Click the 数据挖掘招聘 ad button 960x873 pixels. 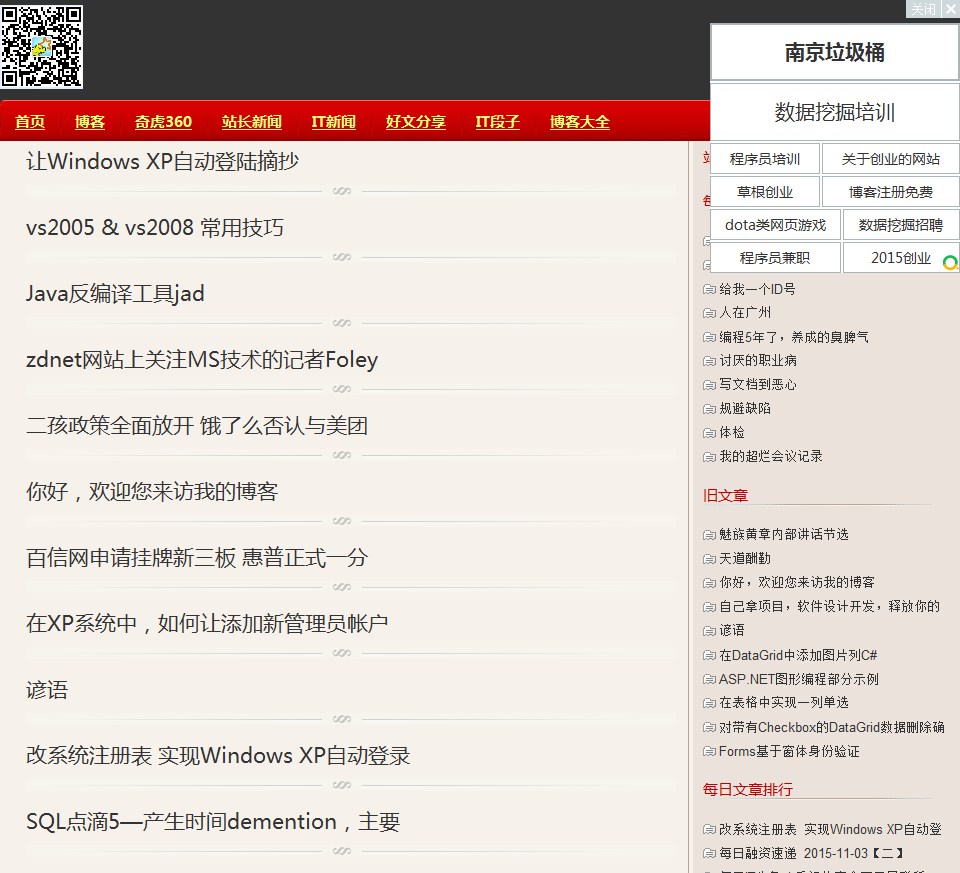(x=901, y=225)
